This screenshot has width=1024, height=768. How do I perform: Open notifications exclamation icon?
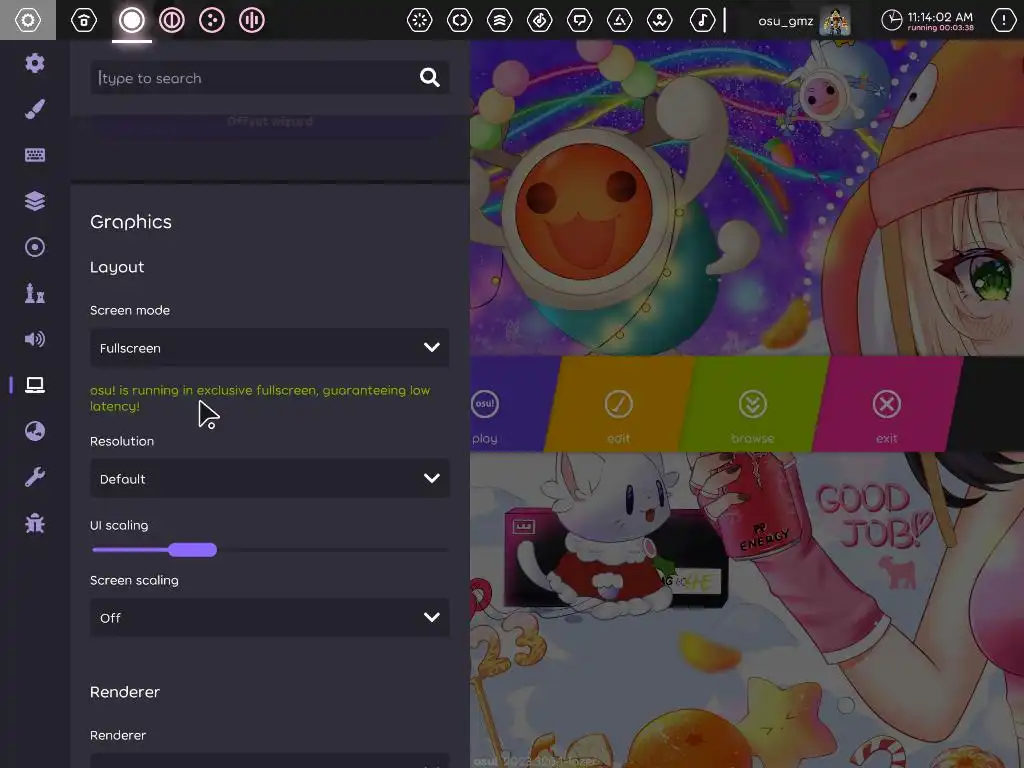(x=1004, y=20)
